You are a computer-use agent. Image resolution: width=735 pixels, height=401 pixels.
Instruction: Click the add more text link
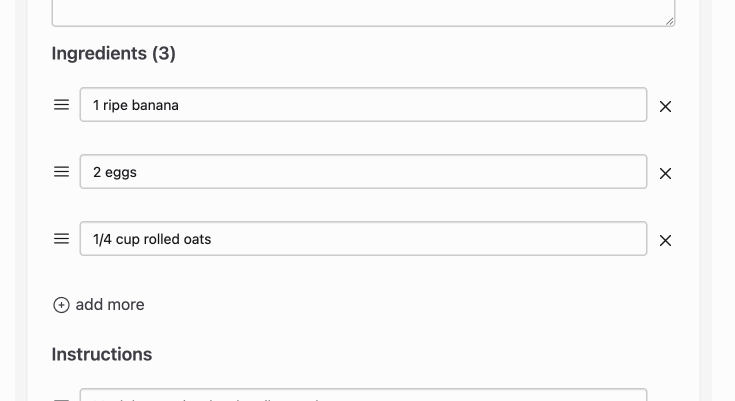(110, 305)
